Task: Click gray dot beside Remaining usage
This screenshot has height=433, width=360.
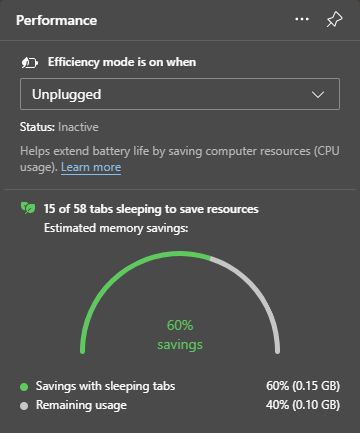Action: tap(24, 406)
